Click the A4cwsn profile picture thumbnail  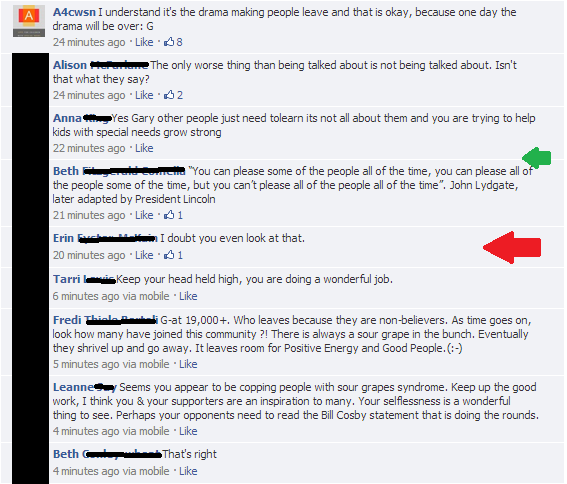tap(29, 21)
